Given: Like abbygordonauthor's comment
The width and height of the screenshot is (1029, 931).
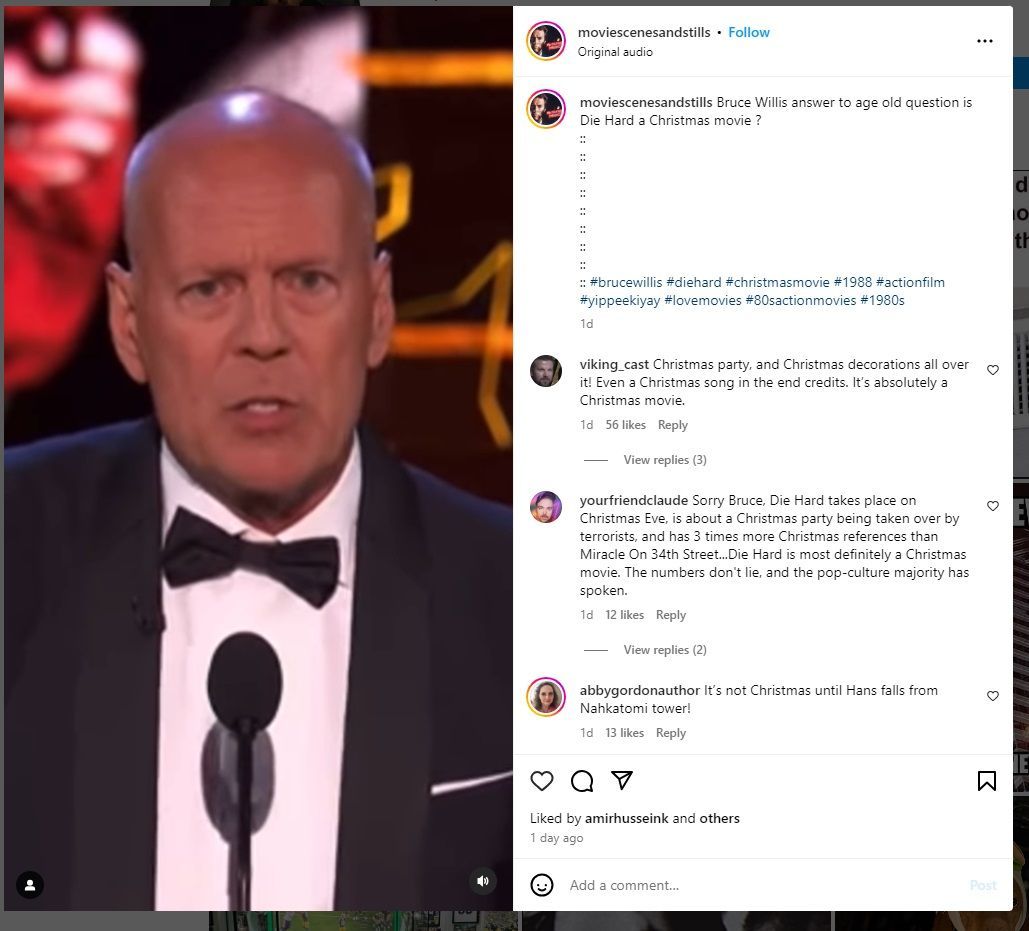Looking at the screenshot, I should point(993,696).
